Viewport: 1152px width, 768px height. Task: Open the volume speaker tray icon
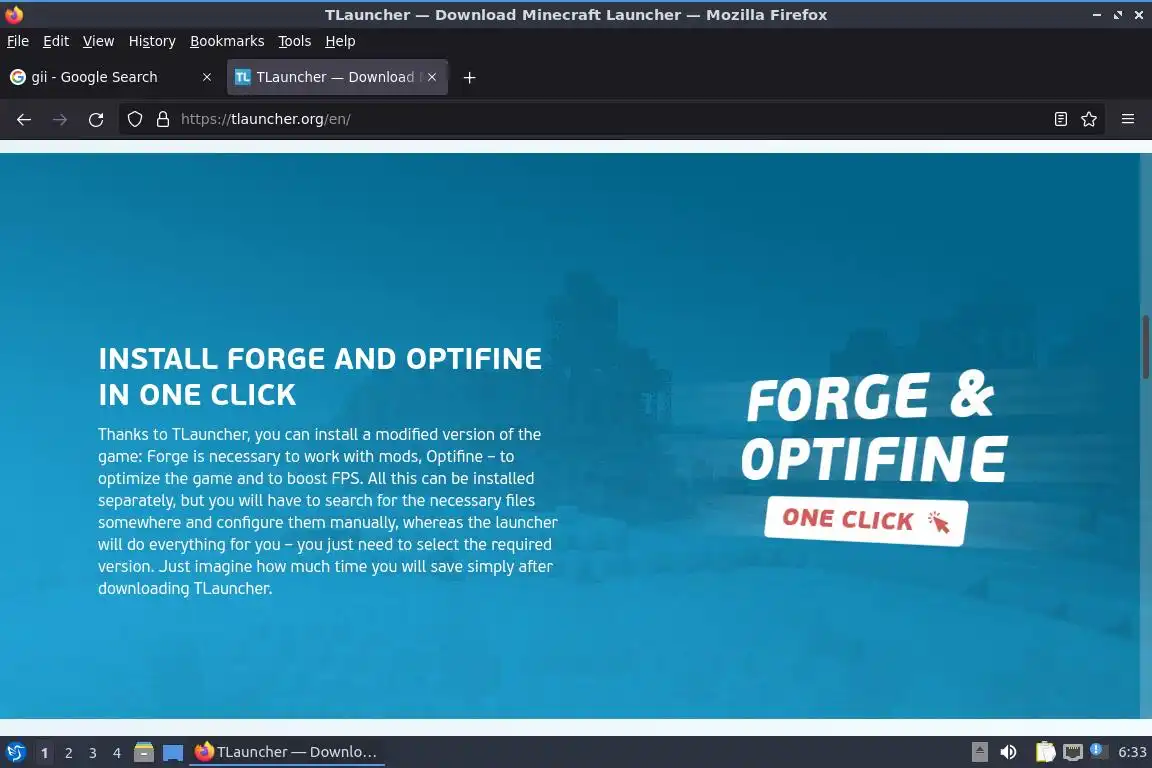point(1009,752)
